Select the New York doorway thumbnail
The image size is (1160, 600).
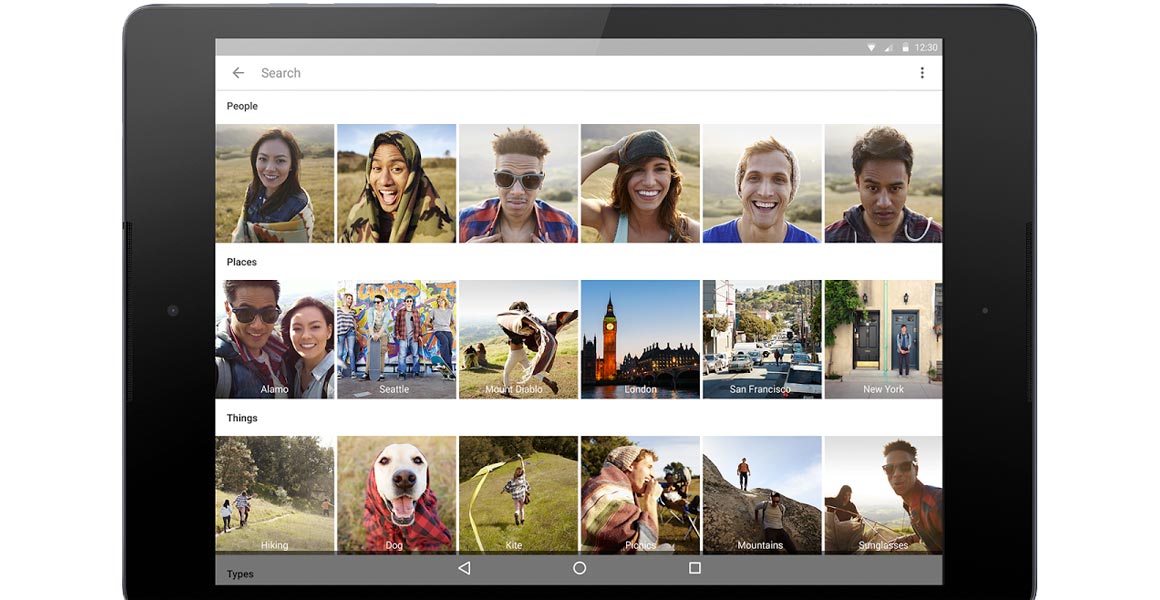[883, 339]
